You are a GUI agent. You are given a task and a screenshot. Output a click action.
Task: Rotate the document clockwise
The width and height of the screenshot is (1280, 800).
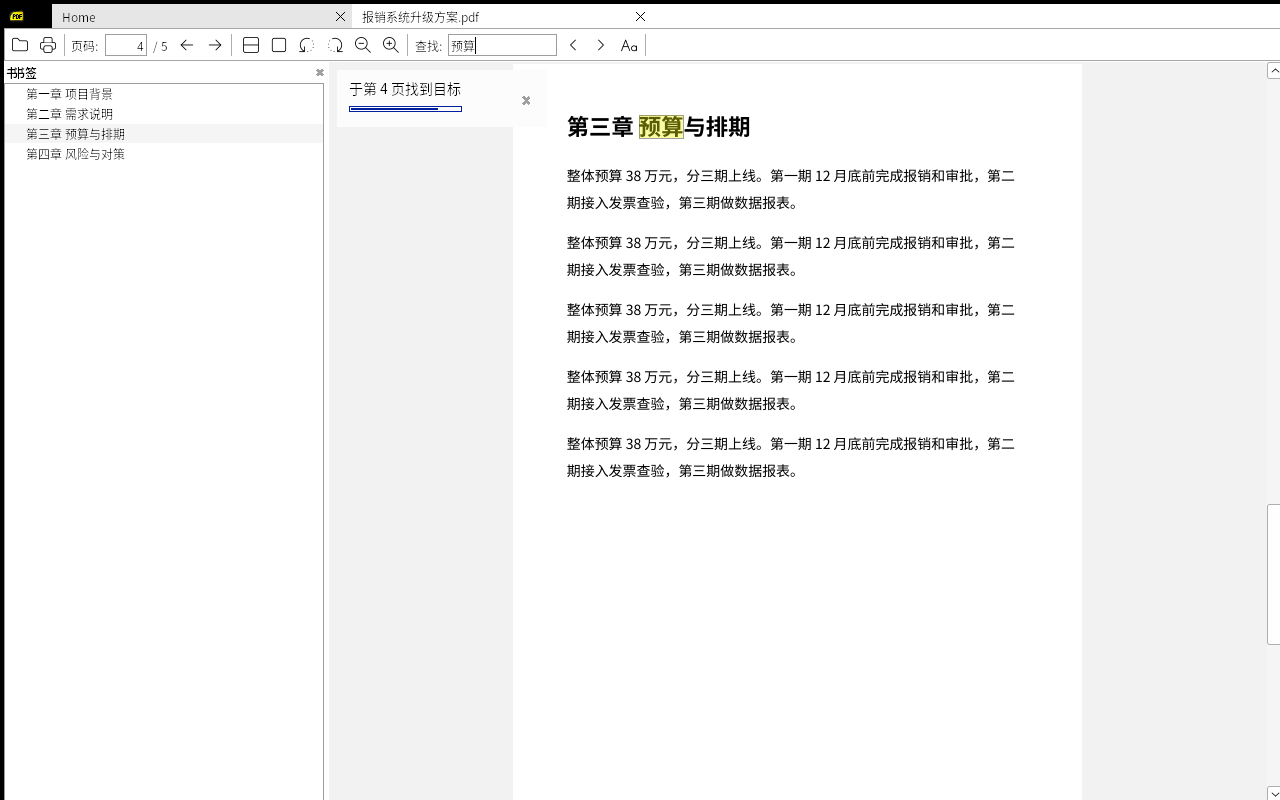(335, 45)
